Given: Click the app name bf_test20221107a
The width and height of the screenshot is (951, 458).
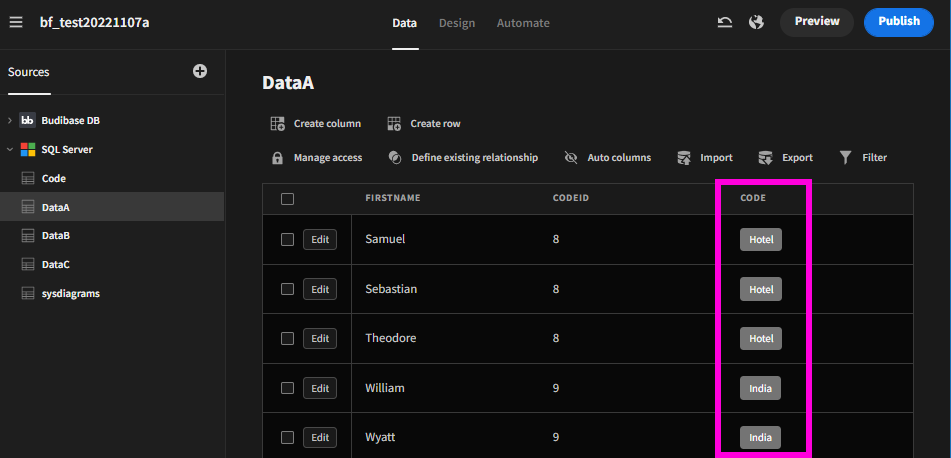Looking at the screenshot, I should point(95,23).
